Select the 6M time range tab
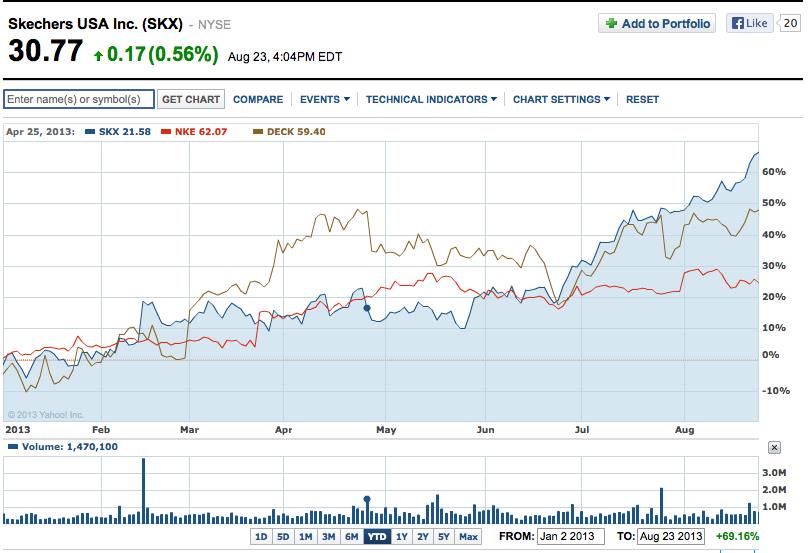The width and height of the screenshot is (811, 553). (x=352, y=536)
